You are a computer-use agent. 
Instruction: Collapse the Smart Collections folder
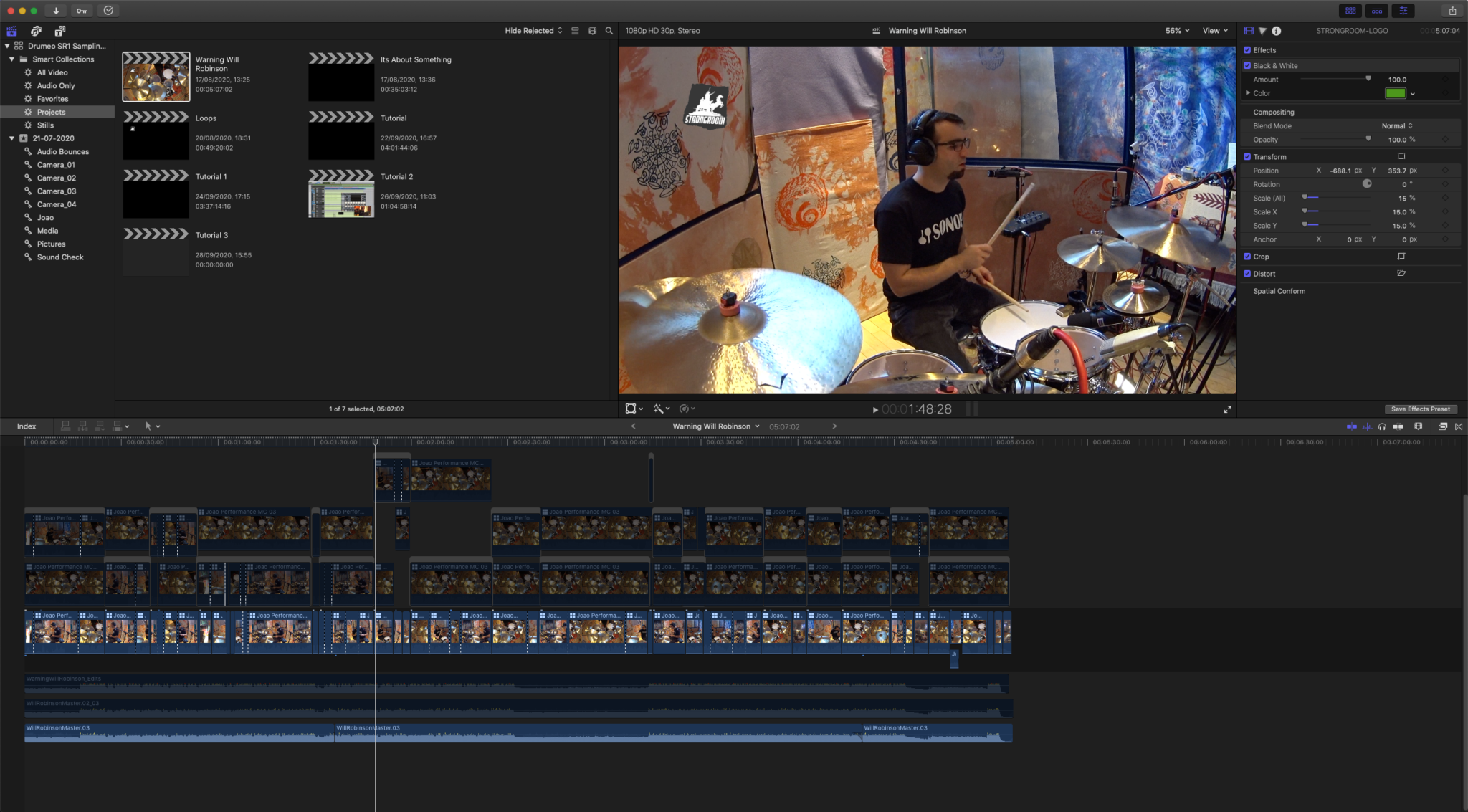[x=12, y=59]
